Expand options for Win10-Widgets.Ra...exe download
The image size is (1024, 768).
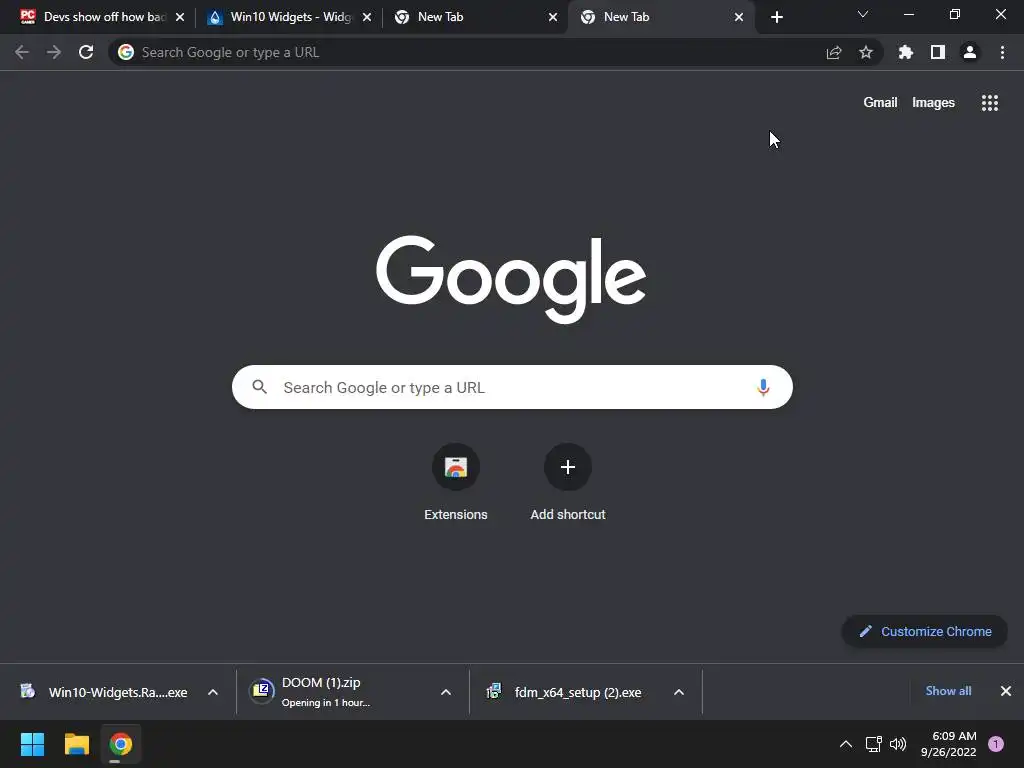213,692
